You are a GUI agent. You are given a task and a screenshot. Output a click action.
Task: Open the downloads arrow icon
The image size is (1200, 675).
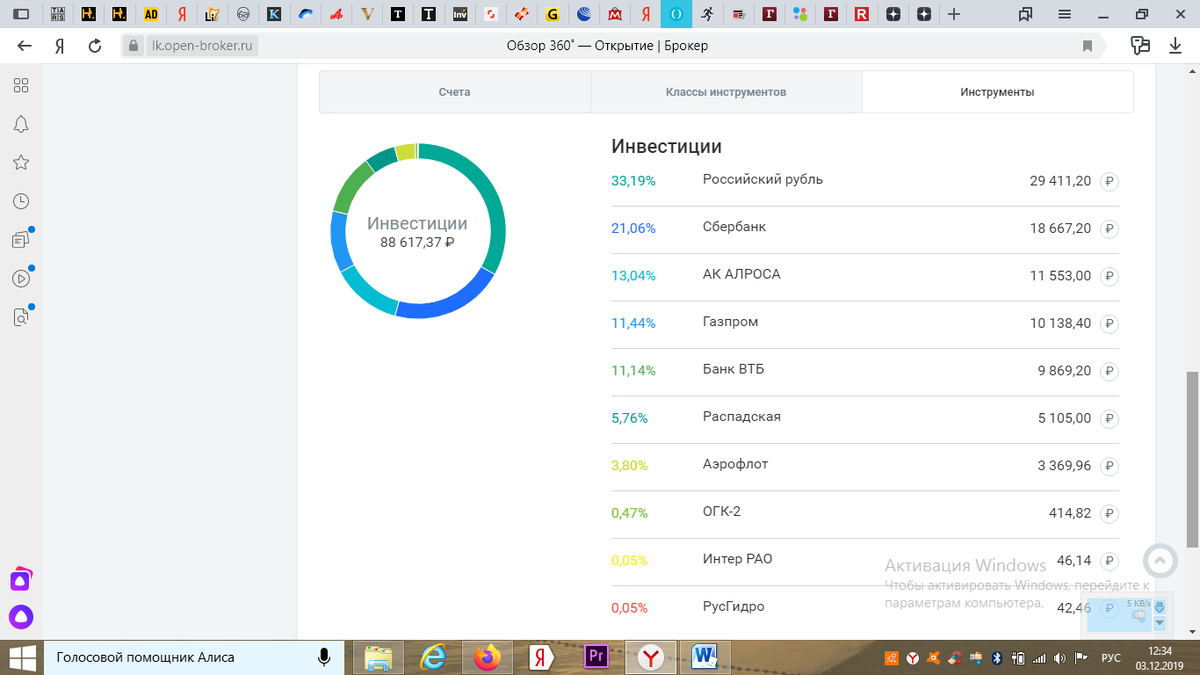click(1175, 46)
